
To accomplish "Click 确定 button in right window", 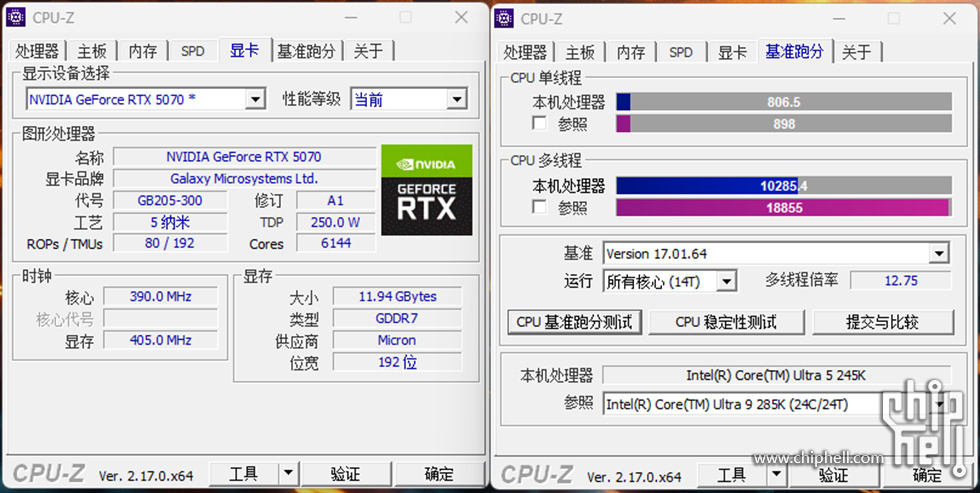I will coord(928,476).
